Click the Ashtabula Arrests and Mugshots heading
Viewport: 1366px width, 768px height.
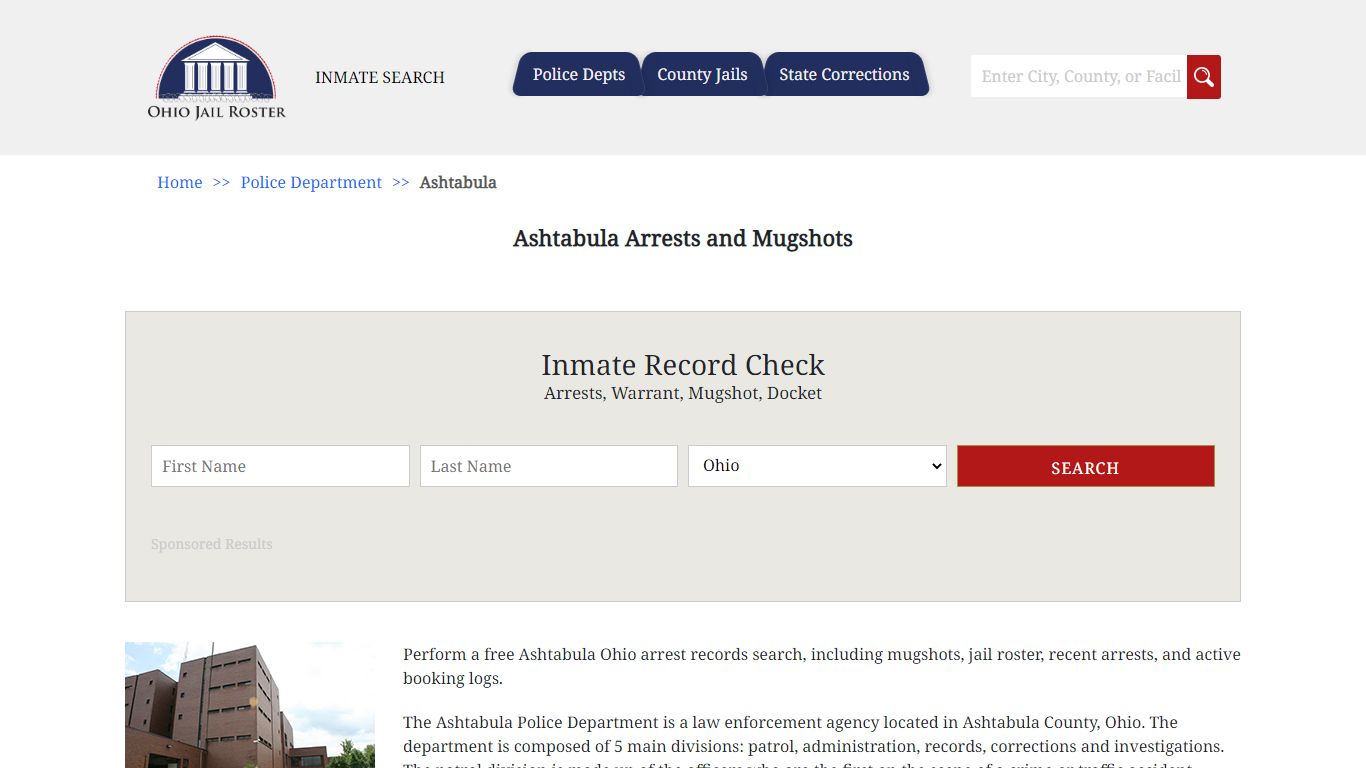click(683, 239)
